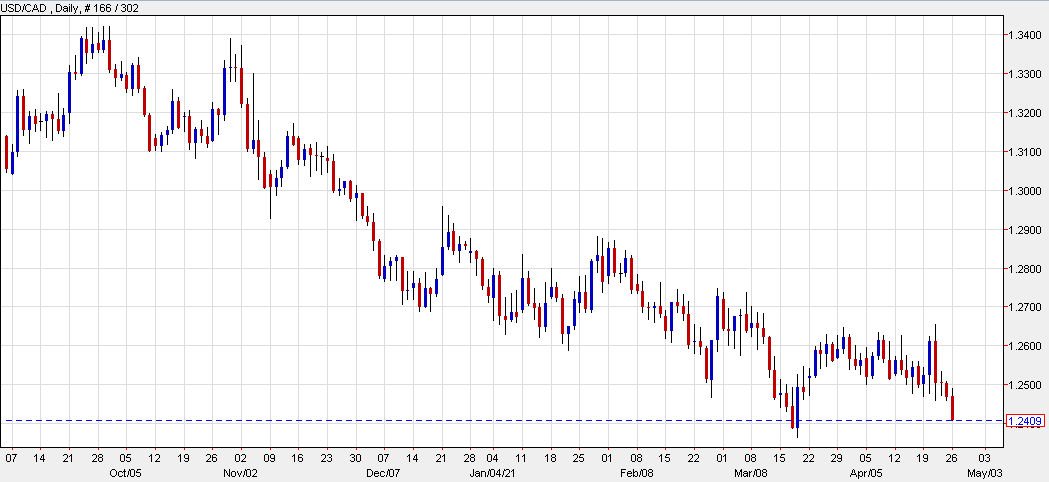The height and width of the screenshot is (482, 1049).
Task: Click the 1.3200 price axis label
Action: click(1026, 112)
